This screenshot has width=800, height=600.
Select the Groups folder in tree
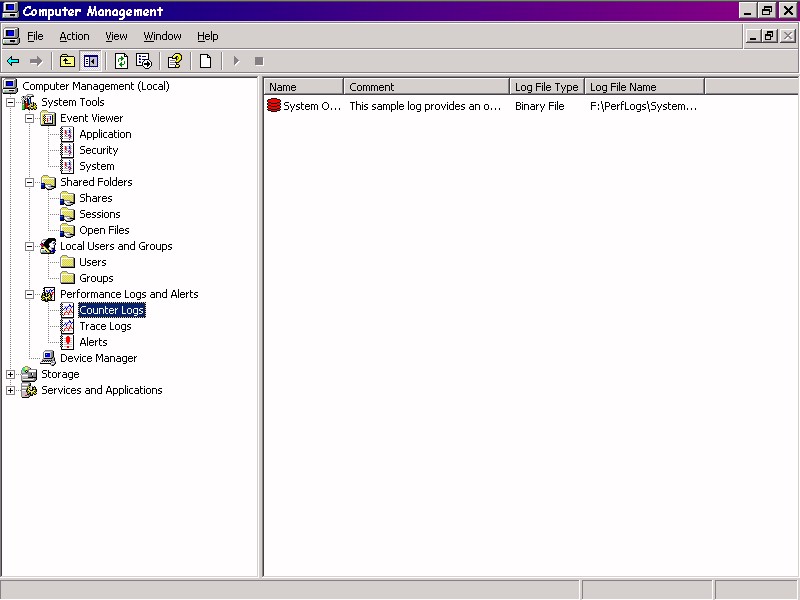96,278
